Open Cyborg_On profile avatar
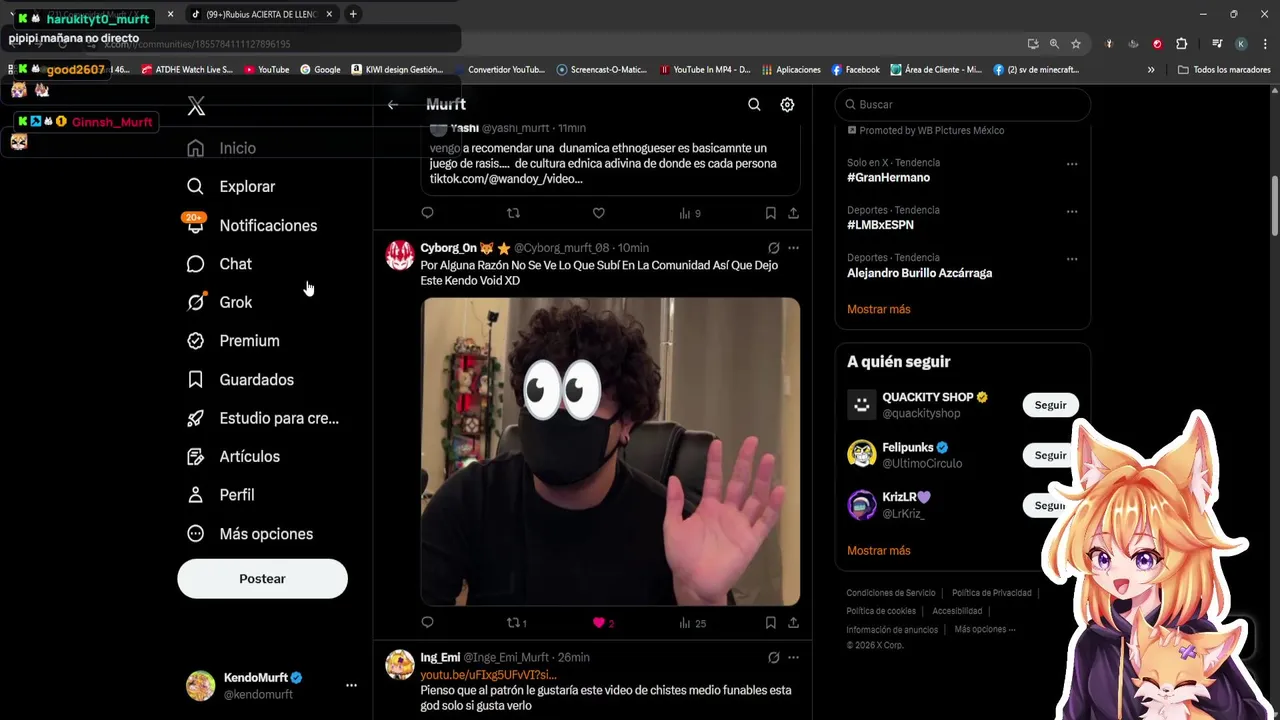The height and width of the screenshot is (720, 1280). click(400, 255)
